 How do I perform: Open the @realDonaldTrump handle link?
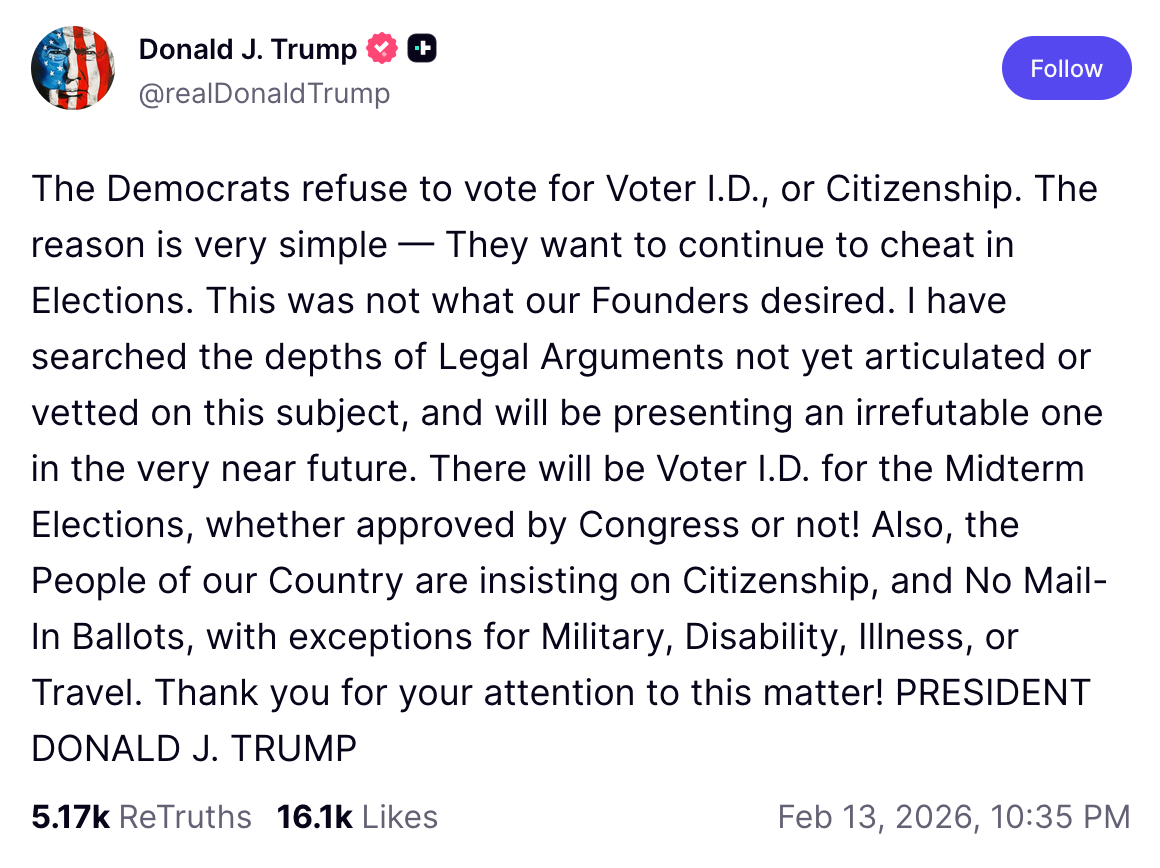click(x=264, y=93)
